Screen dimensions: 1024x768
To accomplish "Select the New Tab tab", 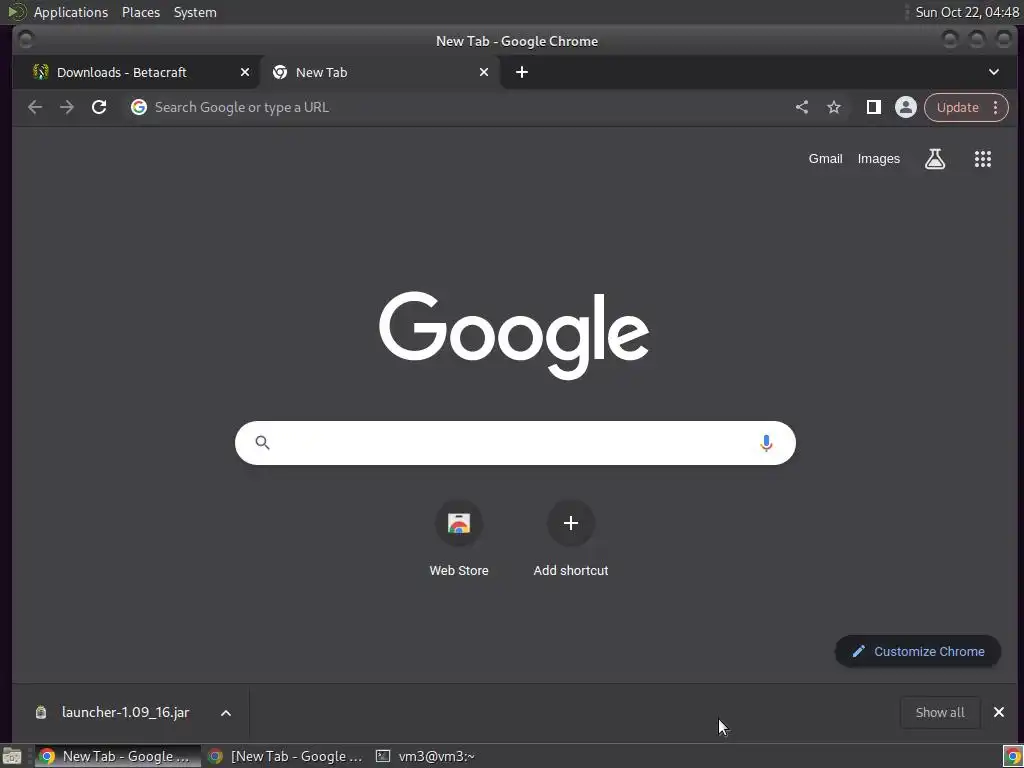I will pyautogui.click(x=379, y=72).
